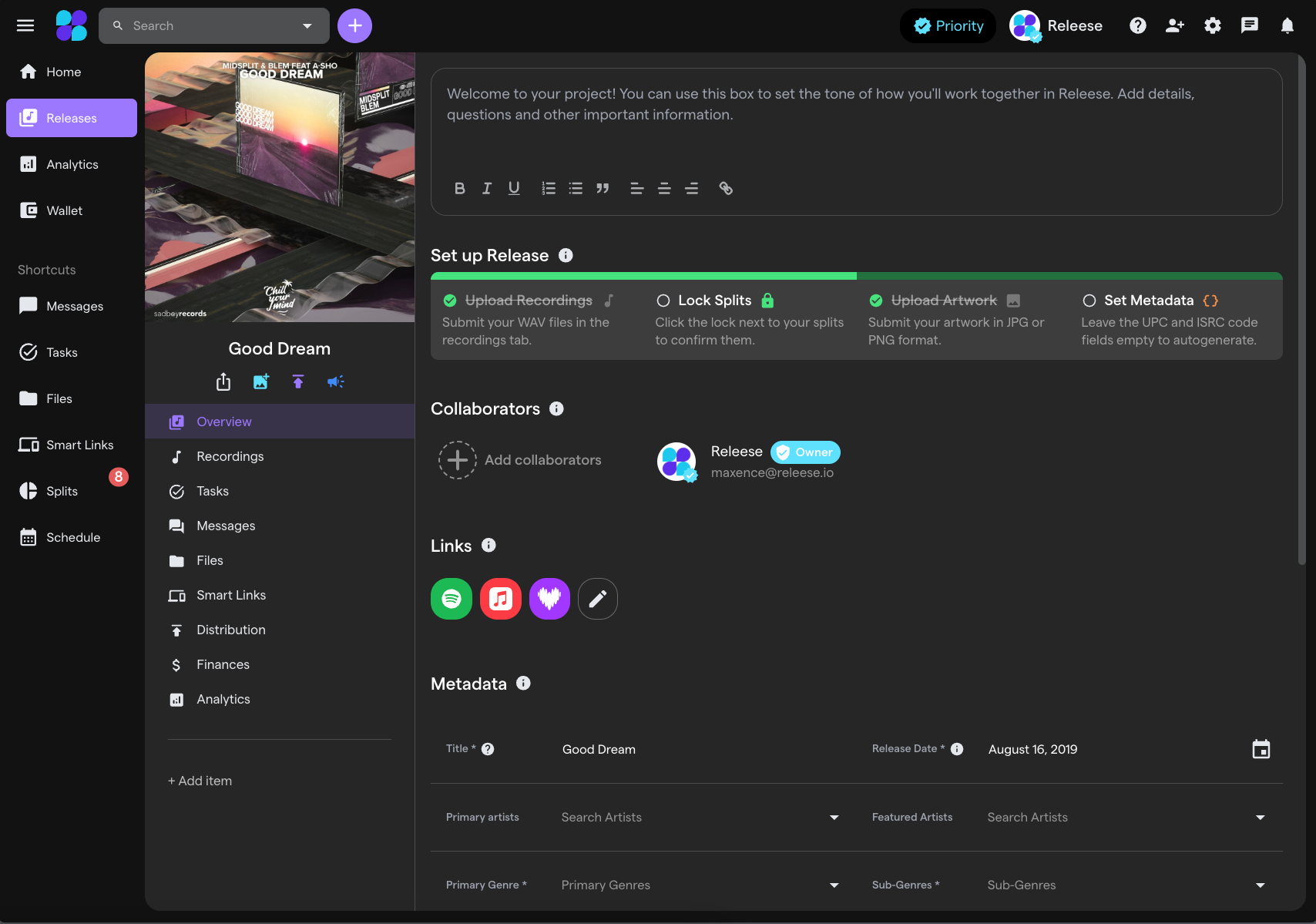The height and width of the screenshot is (924, 1316).
Task: Expand the Featured Artists dropdown
Action: (x=1261, y=817)
